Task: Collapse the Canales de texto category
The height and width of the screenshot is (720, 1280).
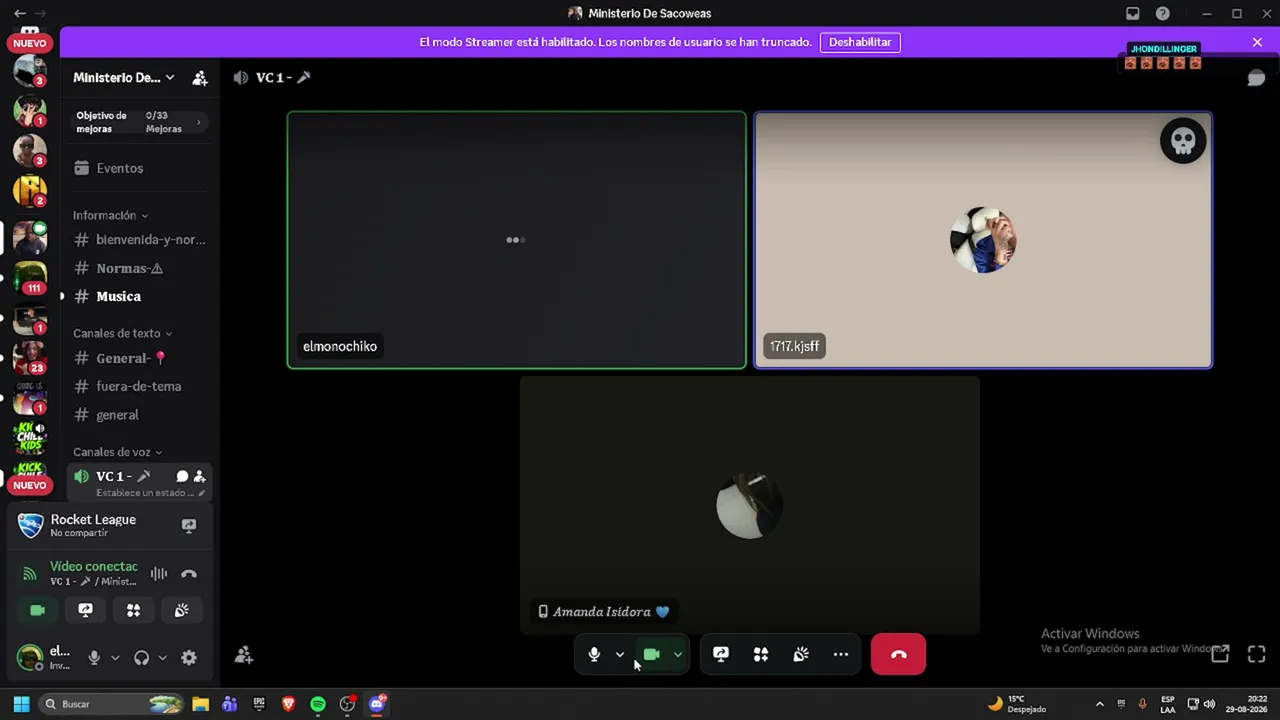Action: (x=122, y=333)
